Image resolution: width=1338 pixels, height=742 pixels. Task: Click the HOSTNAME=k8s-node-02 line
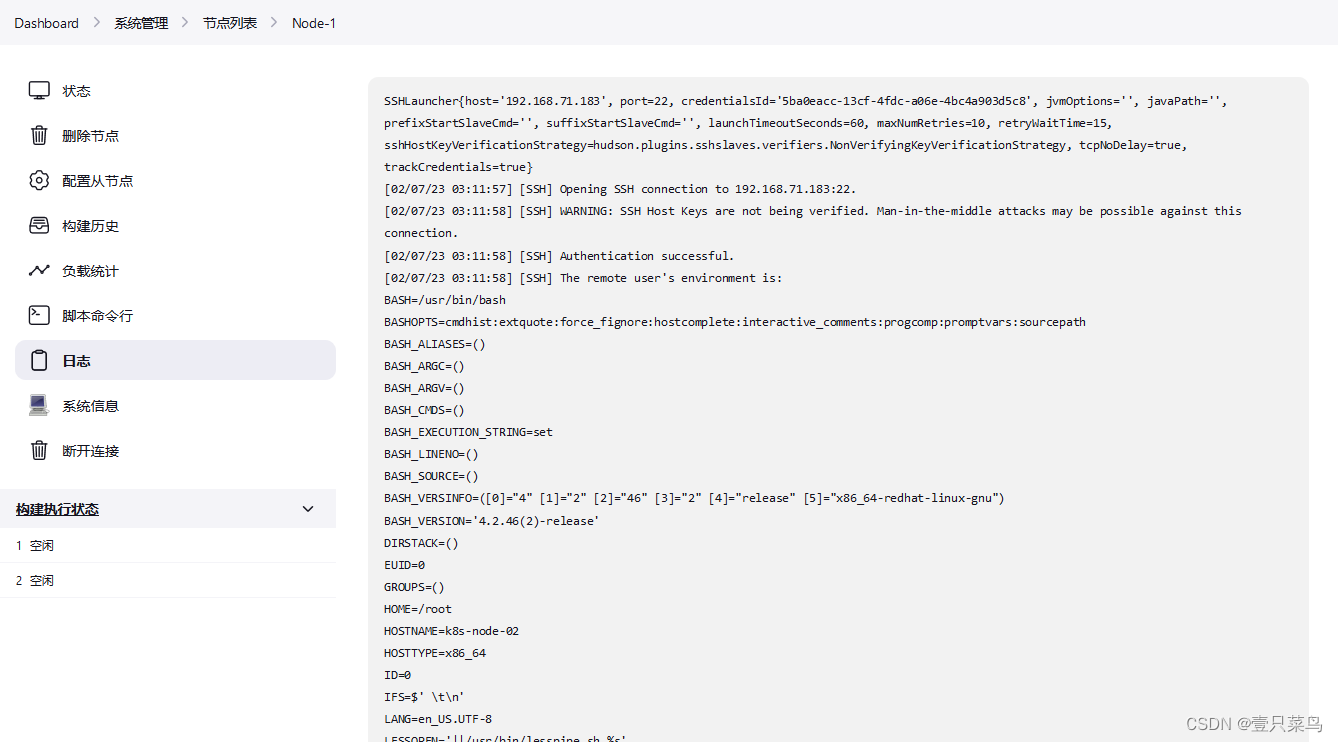click(x=451, y=631)
